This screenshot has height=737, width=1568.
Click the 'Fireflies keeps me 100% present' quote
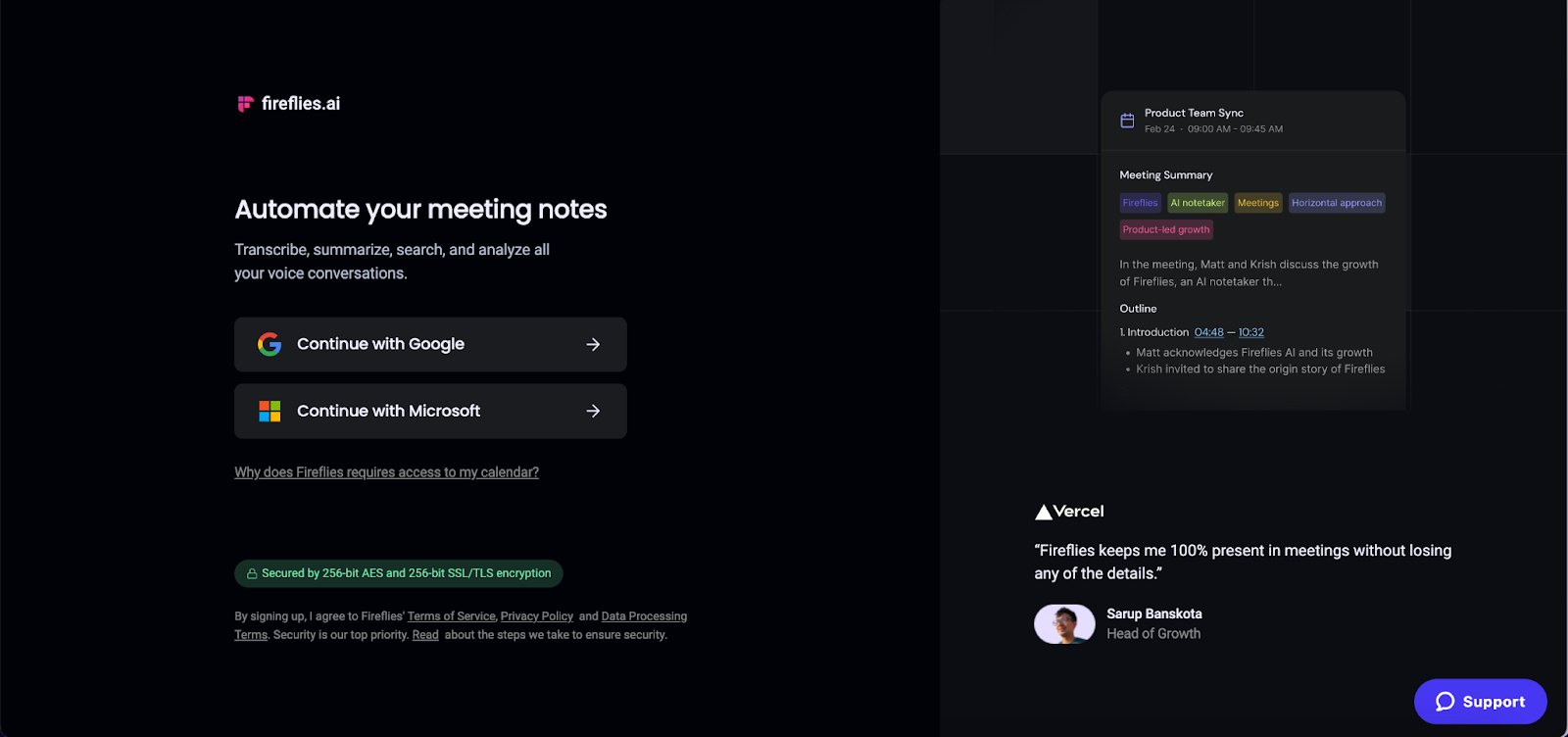pyautogui.click(x=1243, y=562)
